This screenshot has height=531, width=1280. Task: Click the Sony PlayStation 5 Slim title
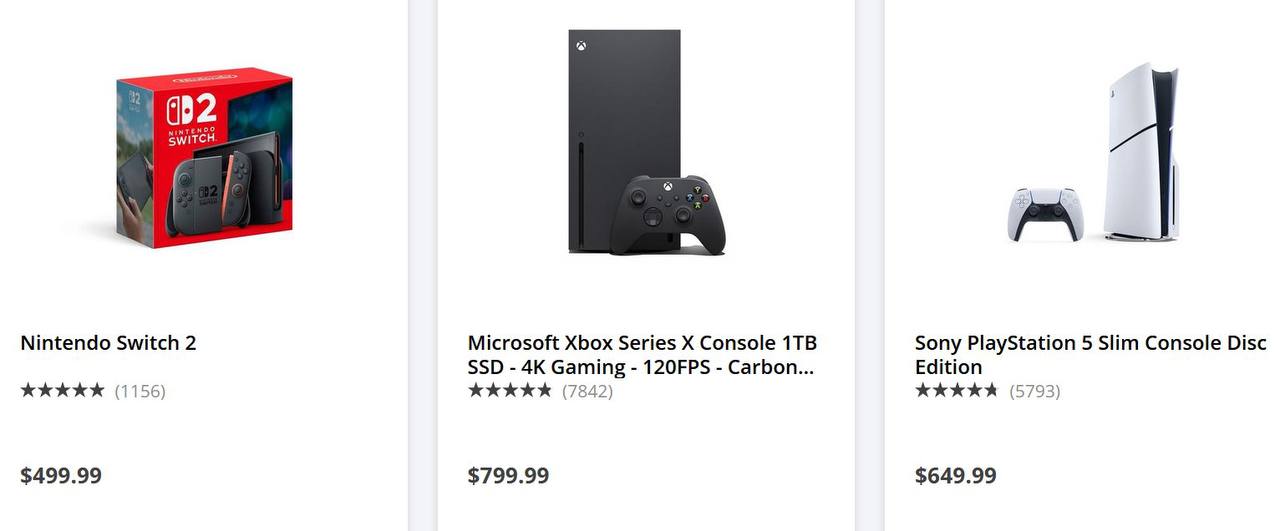(1091, 355)
